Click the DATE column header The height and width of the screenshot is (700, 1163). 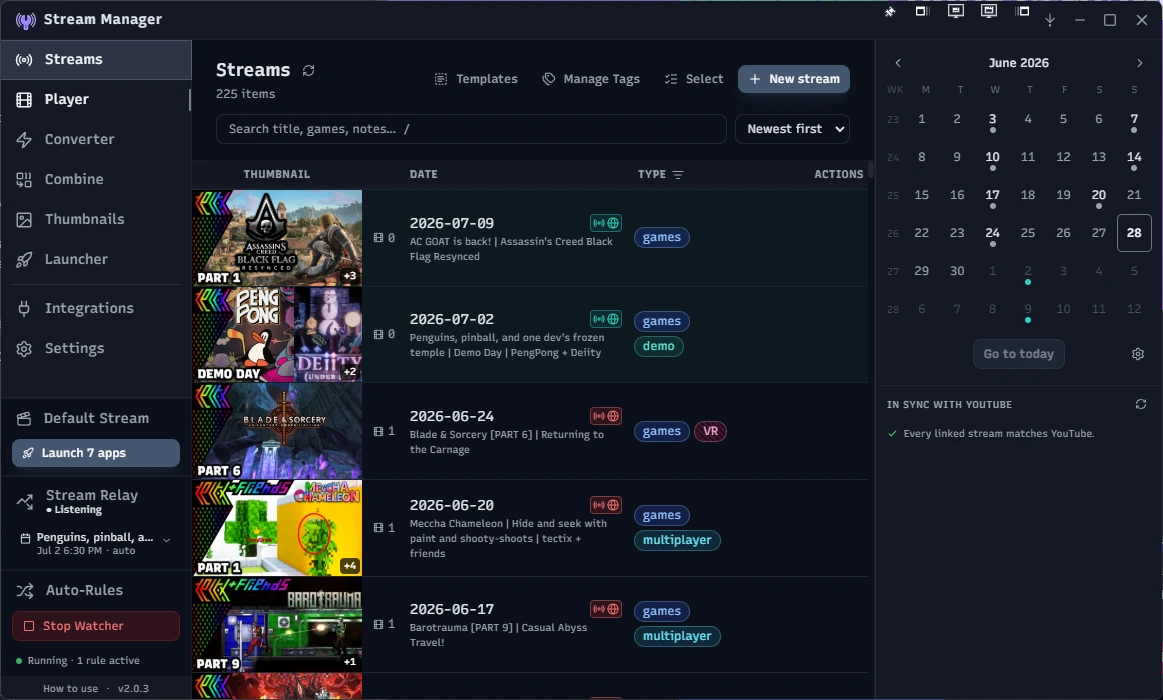[x=424, y=174]
